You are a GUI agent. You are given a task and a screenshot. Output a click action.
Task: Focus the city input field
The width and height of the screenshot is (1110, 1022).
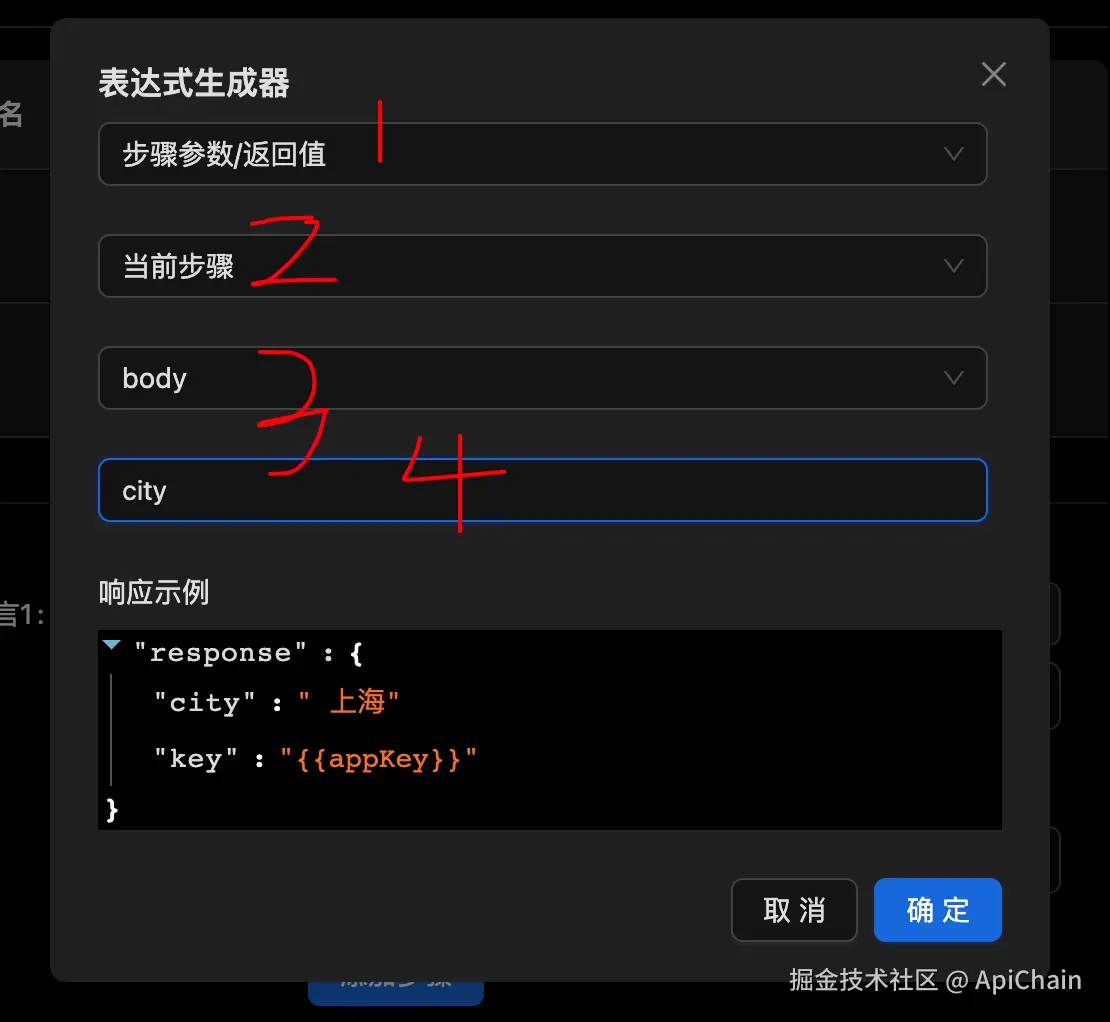(542, 490)
